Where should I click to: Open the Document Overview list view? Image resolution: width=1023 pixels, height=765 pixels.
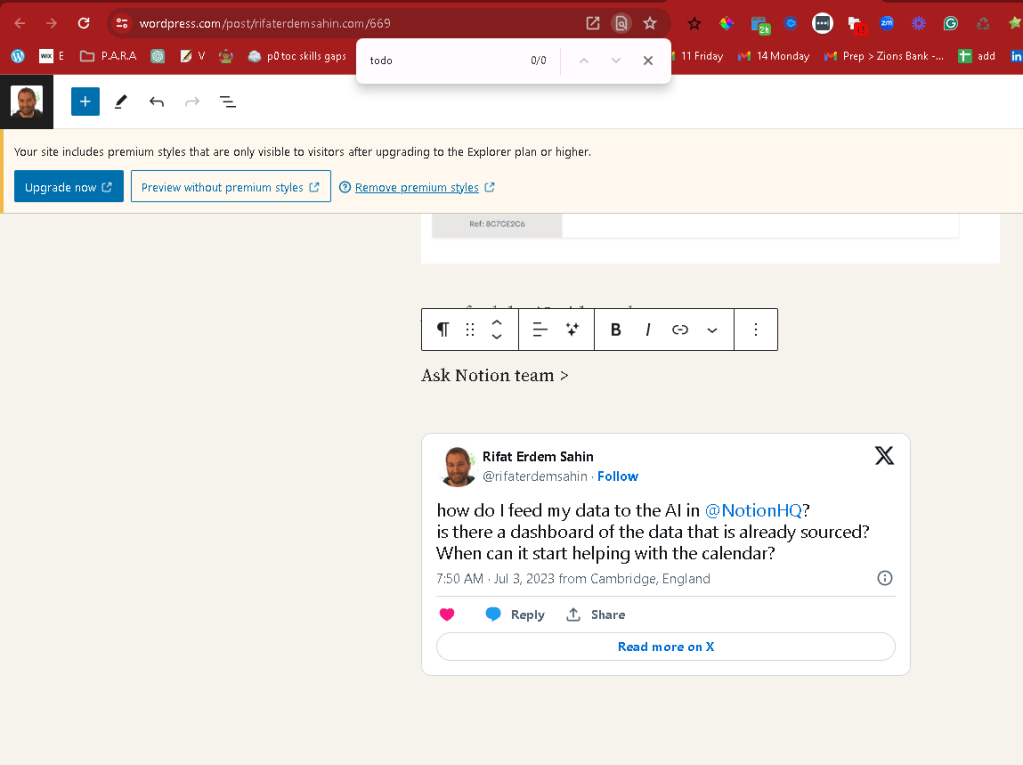coord(228,102)
